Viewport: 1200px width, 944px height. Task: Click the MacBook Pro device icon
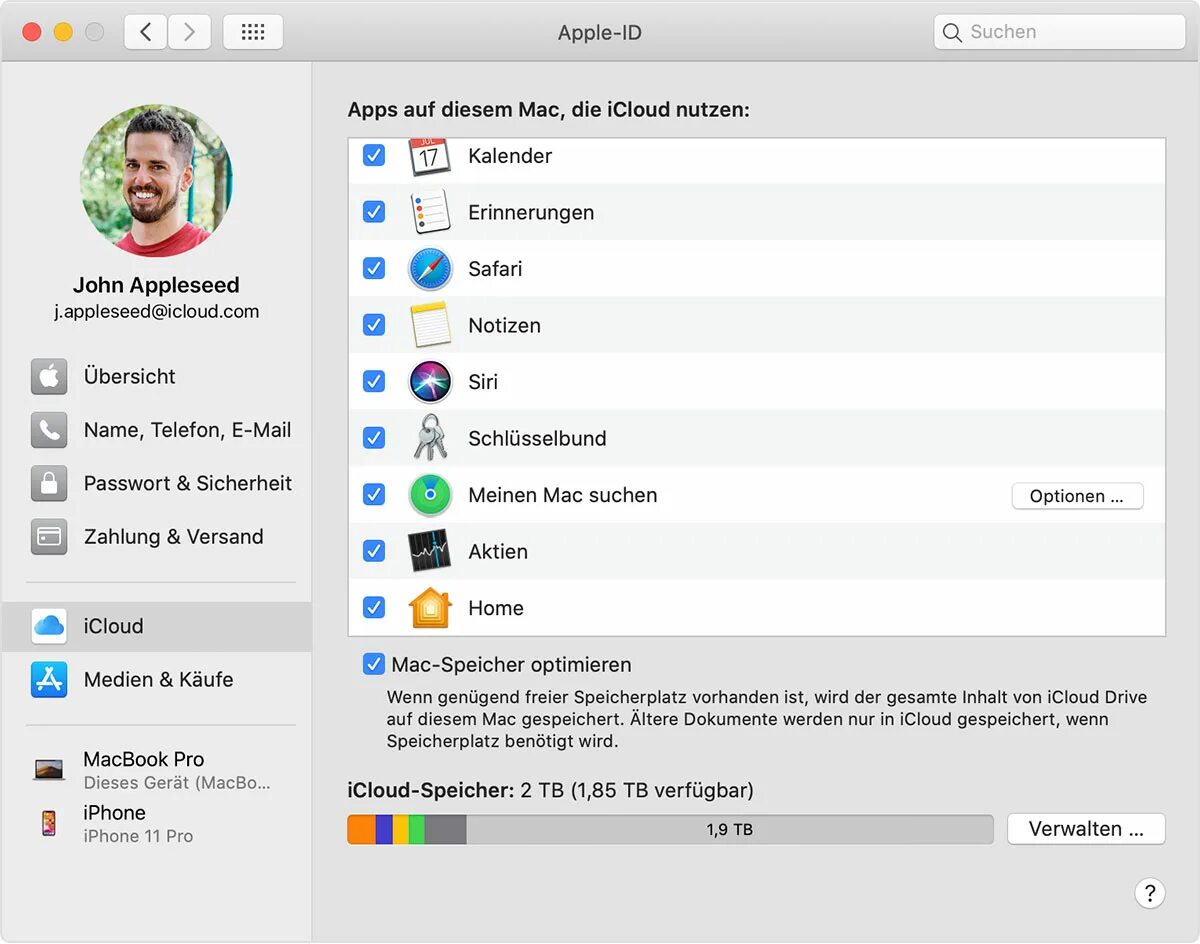tap(49, 770)
